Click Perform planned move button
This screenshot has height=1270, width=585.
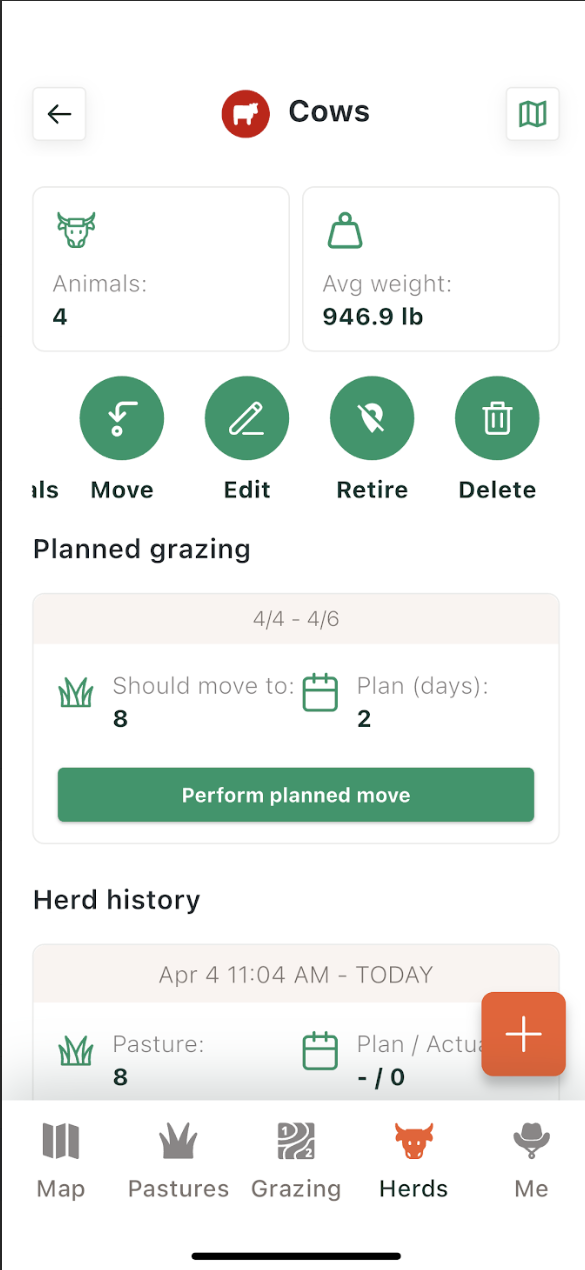(x=296, y=795)
